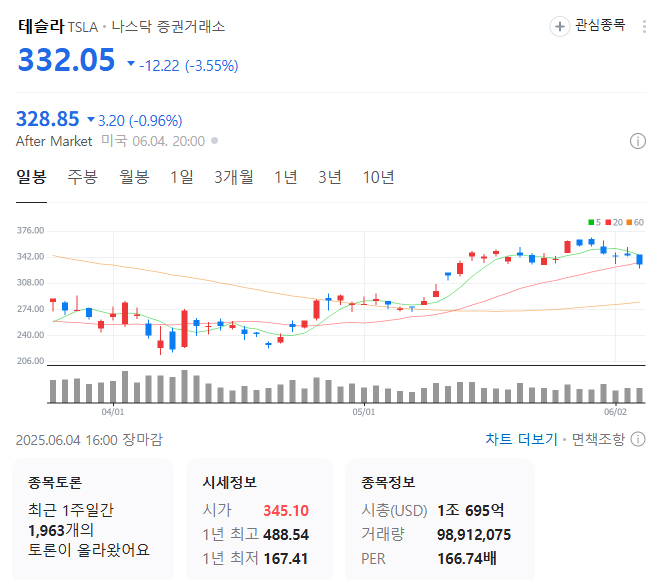This screenshot has width=654, height=580.
Task: Click the 1,963개의 discussion count text
Action: pos(61,530)
